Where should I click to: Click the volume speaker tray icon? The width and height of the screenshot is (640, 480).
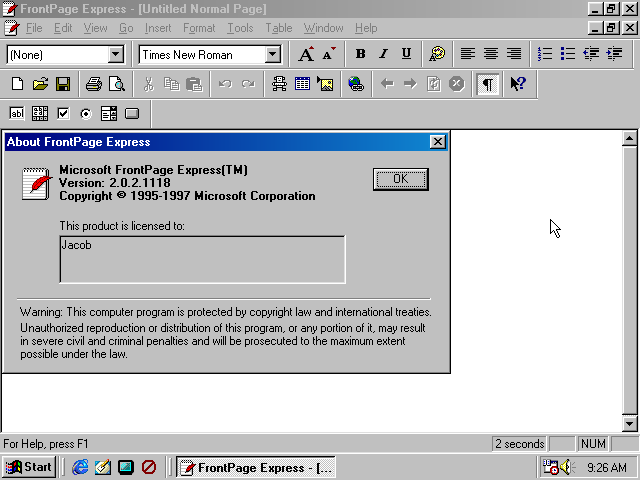566,467
